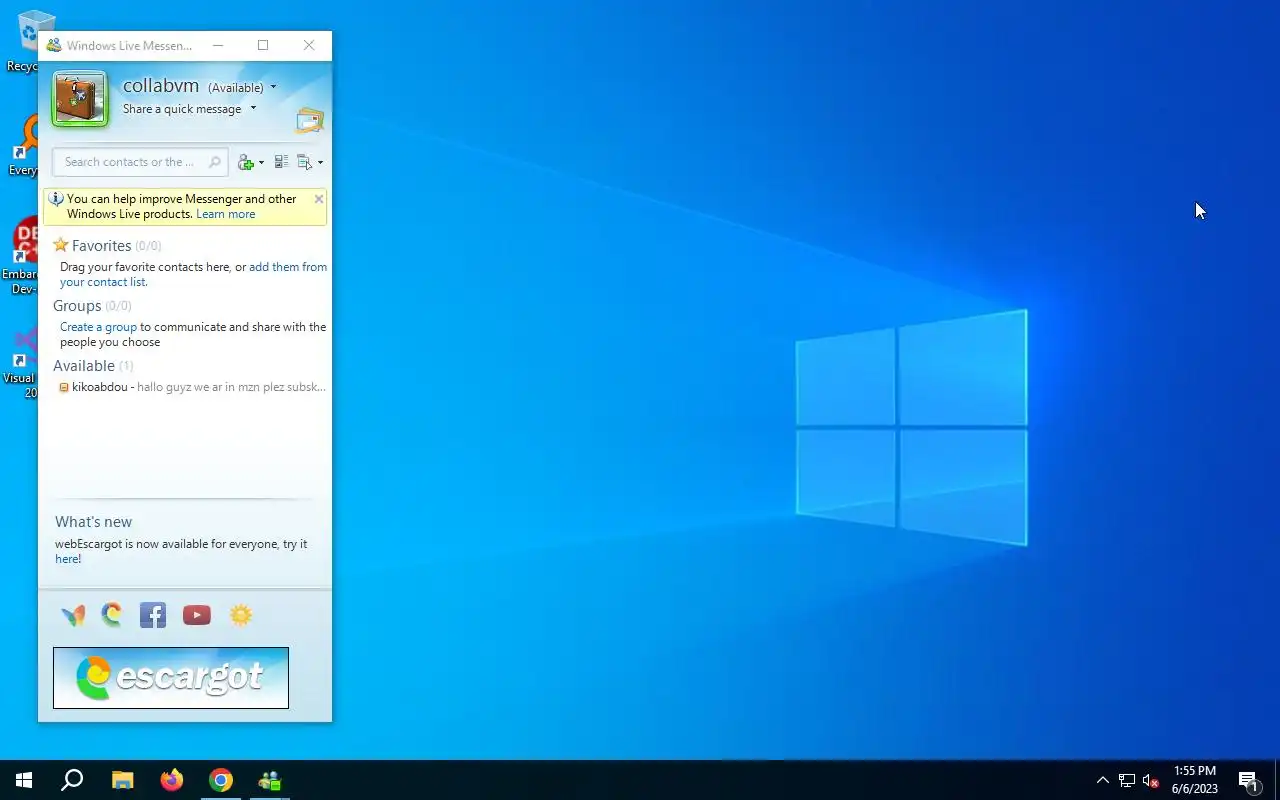This screenshot has height=800, width=1280.
Task: Click the muted volume tray icon
Action: point(1150,780)
